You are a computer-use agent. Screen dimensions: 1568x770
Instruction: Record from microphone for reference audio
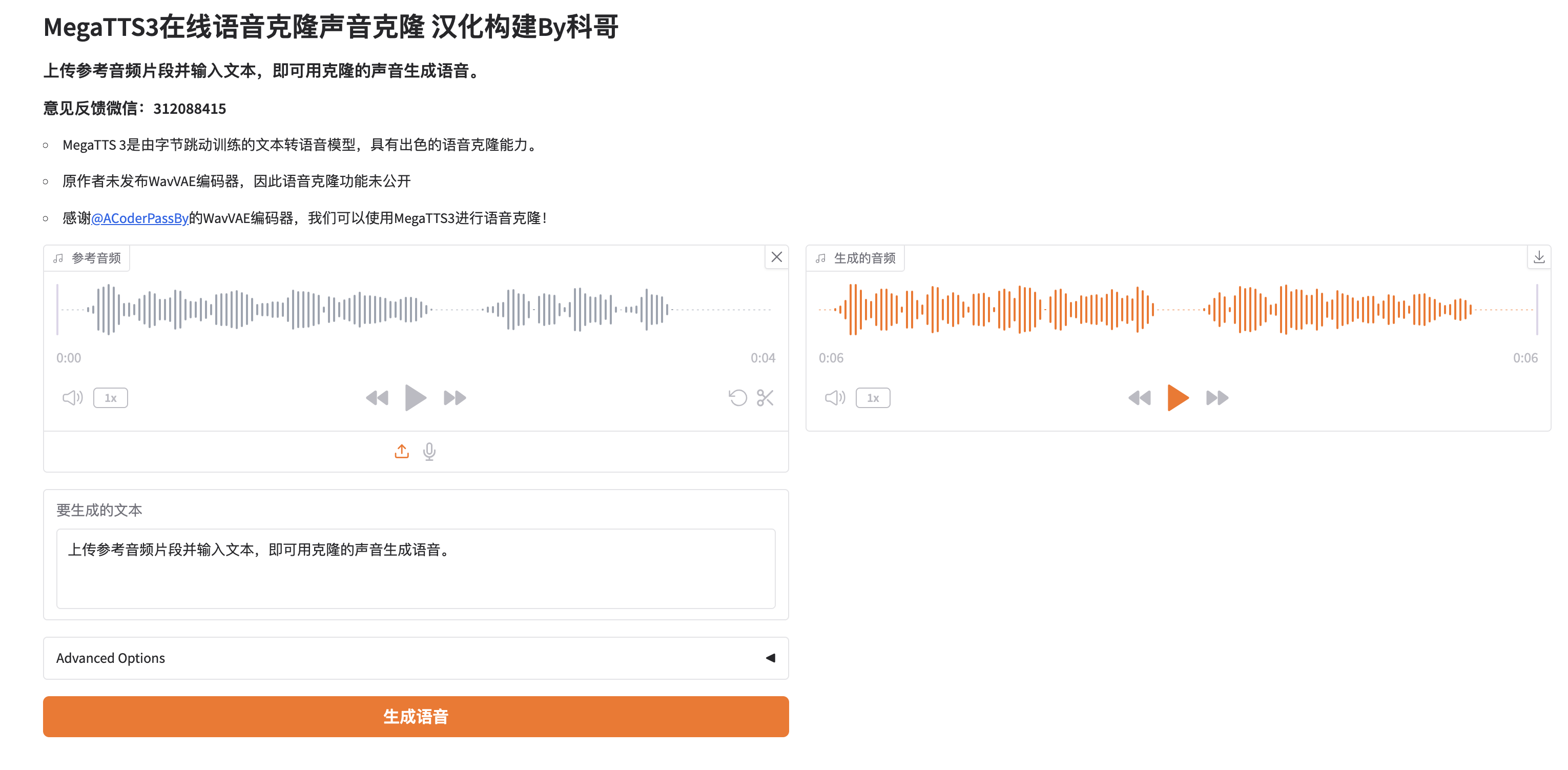point(429,452)
